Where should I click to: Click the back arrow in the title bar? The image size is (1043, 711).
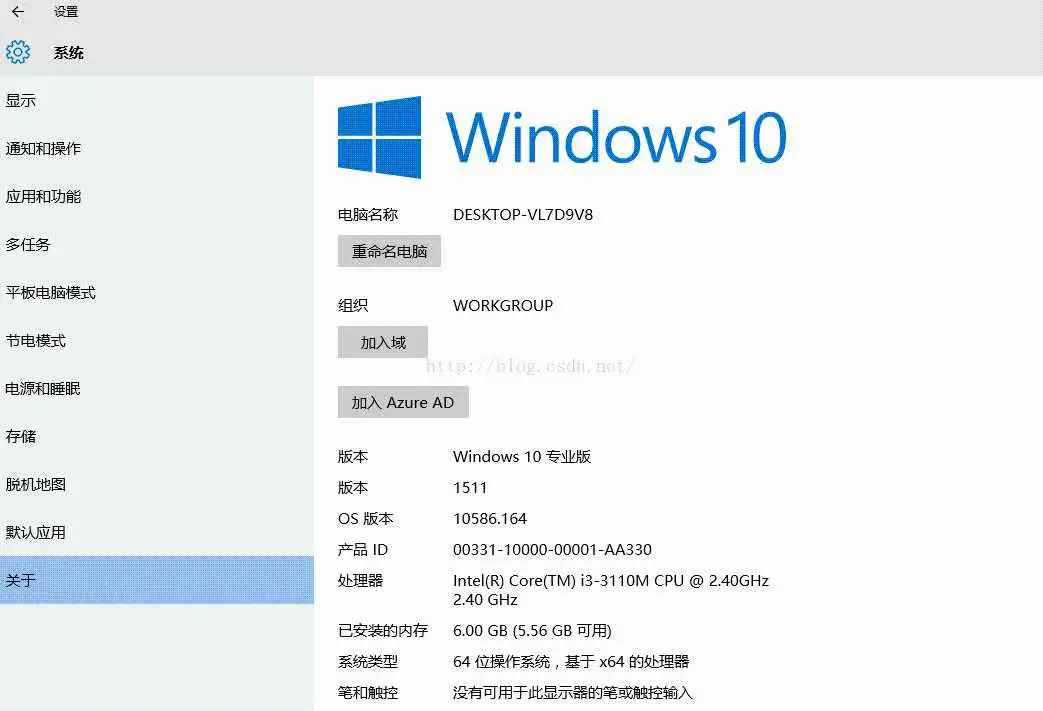tap(17, 12)
